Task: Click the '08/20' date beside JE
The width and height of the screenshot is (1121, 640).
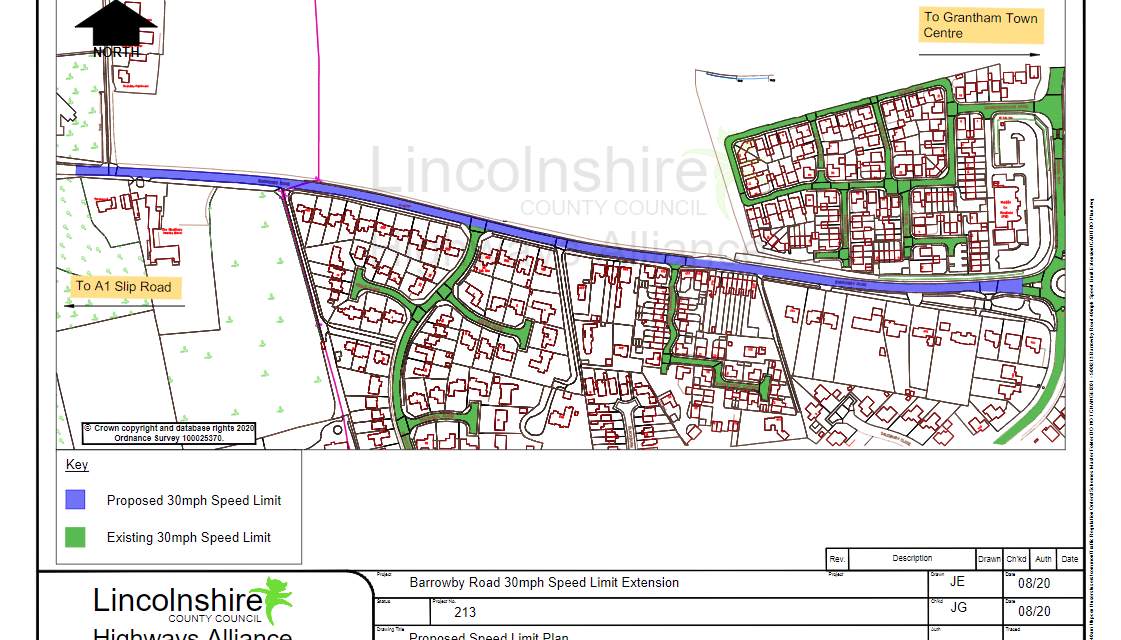Action: (x=1034, y=584)
